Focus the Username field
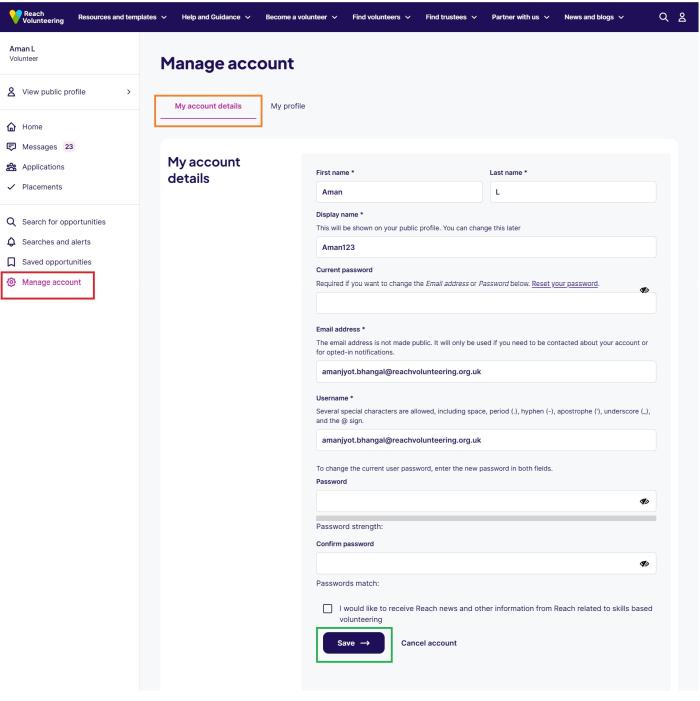Image resolution: width=700 pixels, height=701 pixels. (486, 440)
